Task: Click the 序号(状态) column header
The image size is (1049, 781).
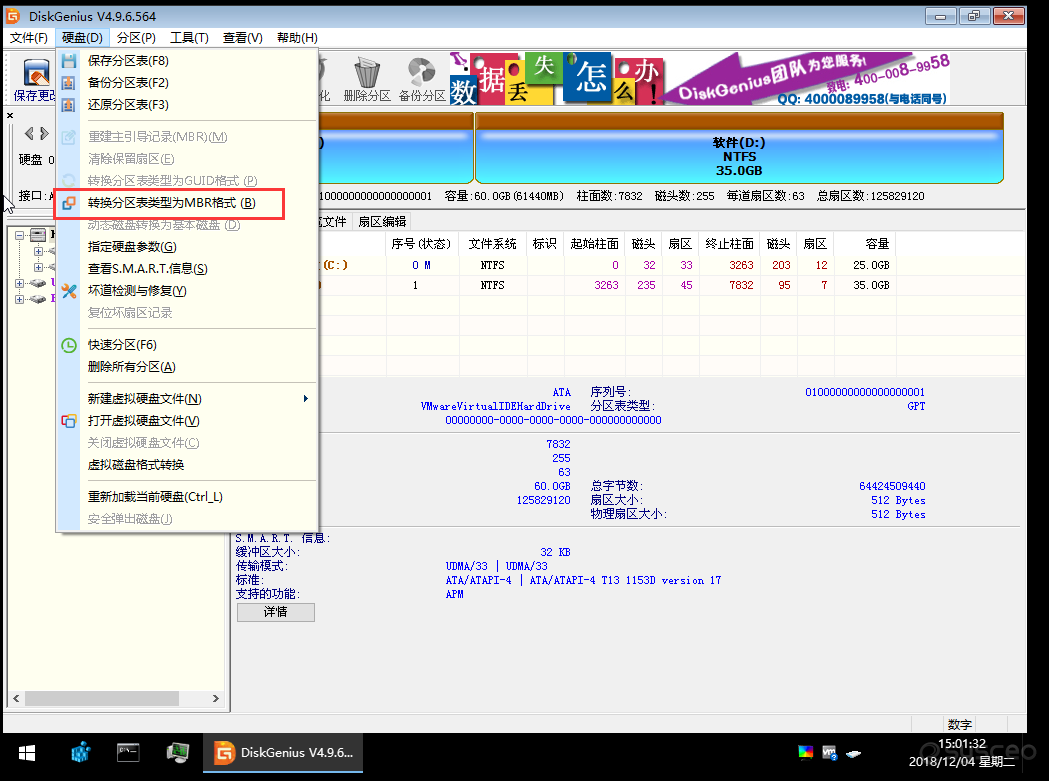Action: pyautogui.click(x=421, y=244)
